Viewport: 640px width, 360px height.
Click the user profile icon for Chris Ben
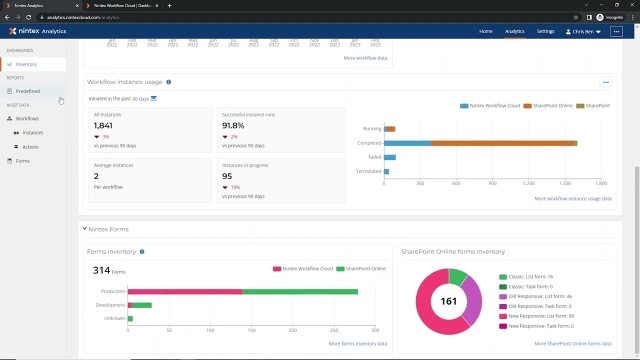568,31
